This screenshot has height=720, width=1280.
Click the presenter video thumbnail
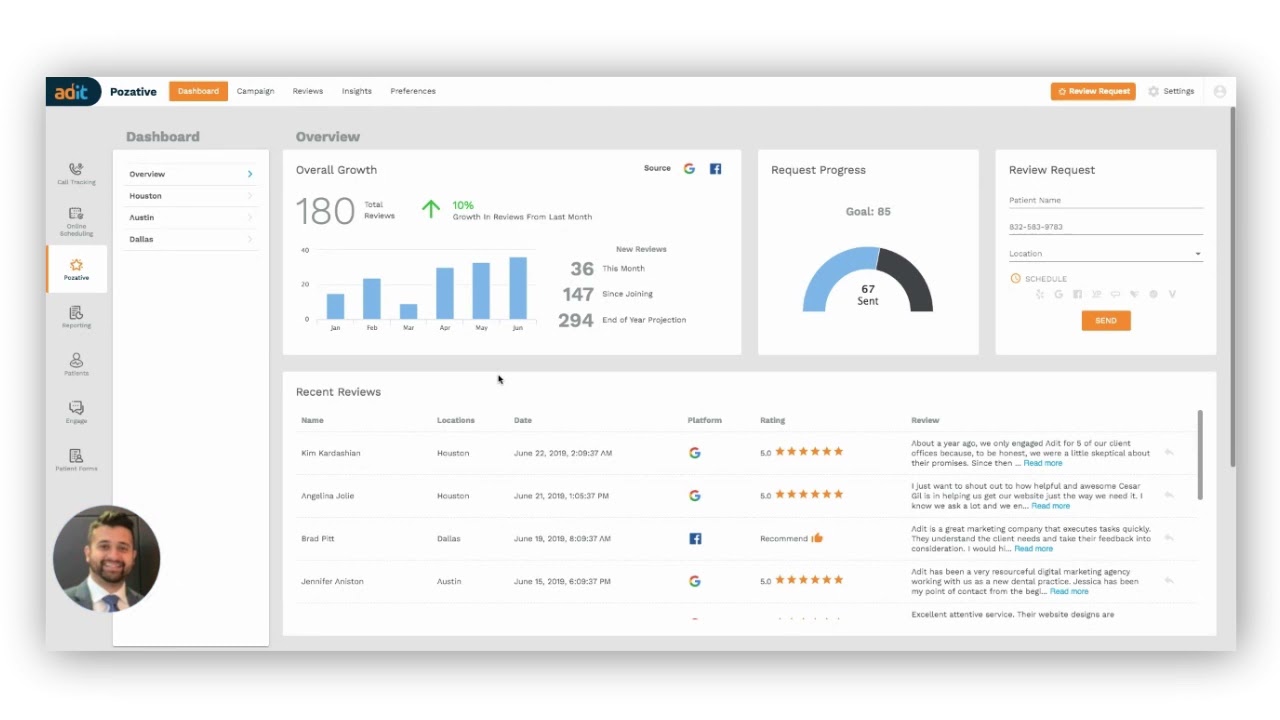click(106, 559)
